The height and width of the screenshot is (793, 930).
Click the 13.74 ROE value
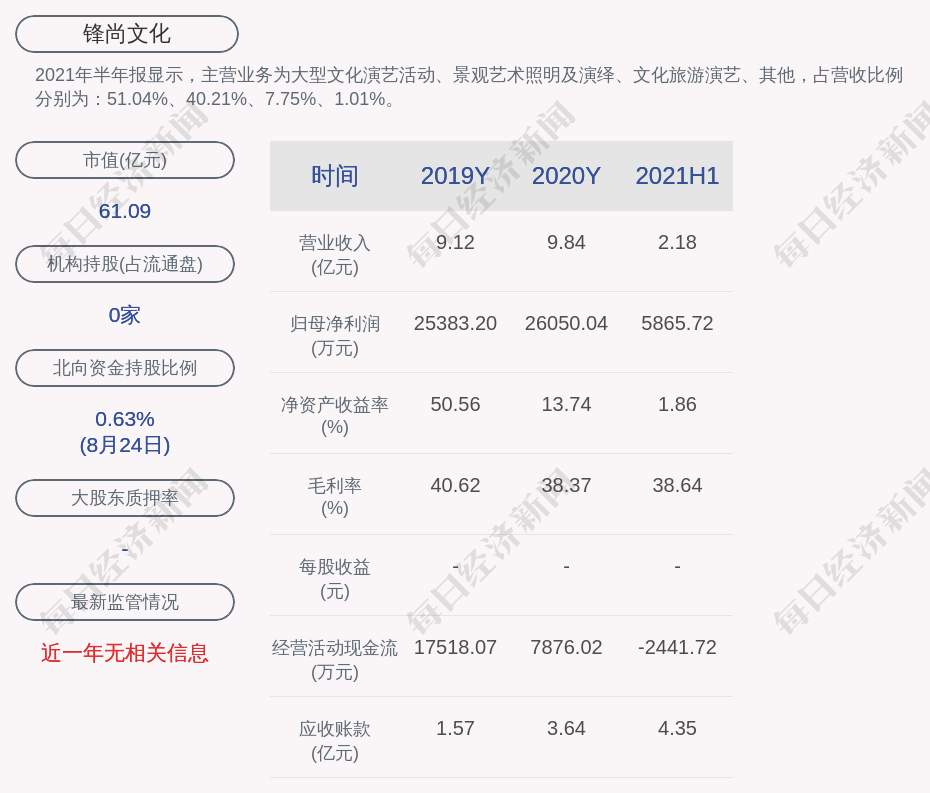(566, 405)
